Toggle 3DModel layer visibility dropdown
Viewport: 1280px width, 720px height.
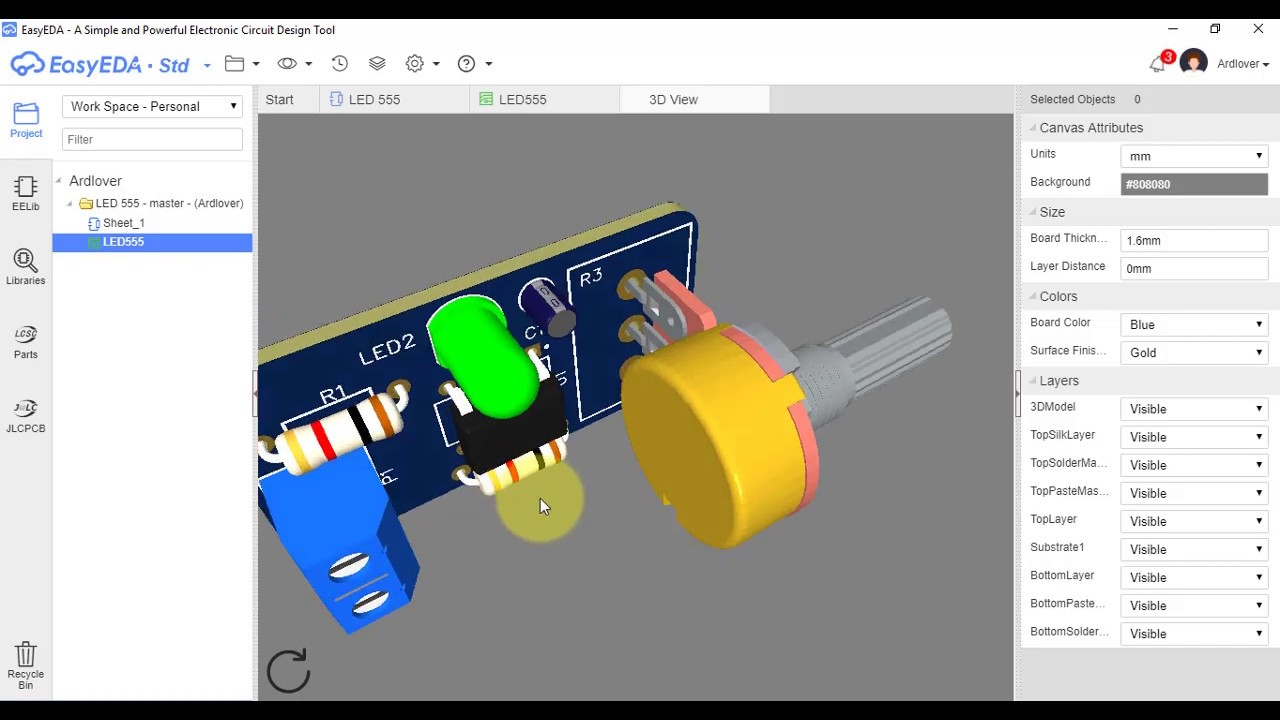1194,408
